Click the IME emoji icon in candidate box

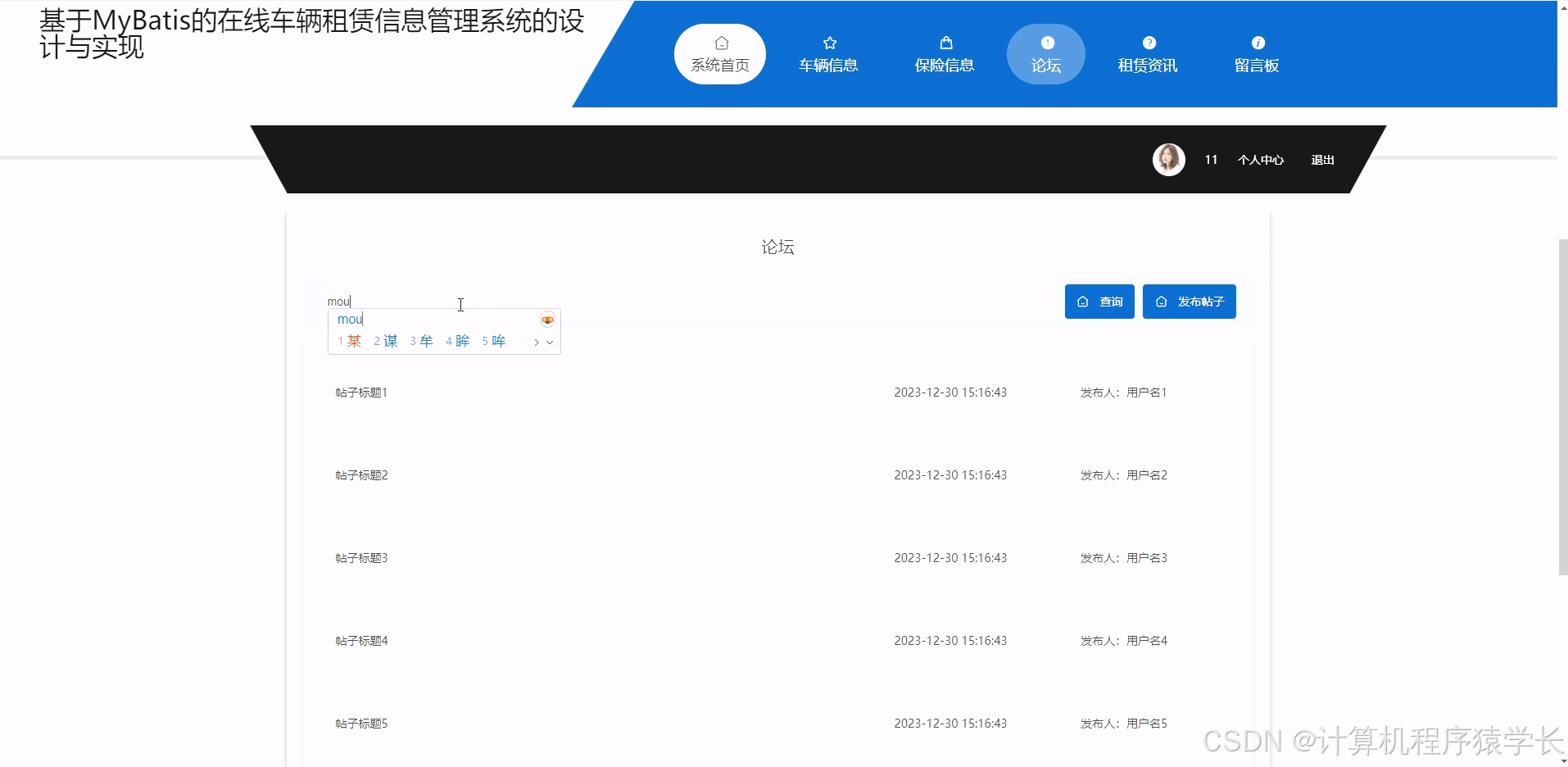click(x=547, y=320)
